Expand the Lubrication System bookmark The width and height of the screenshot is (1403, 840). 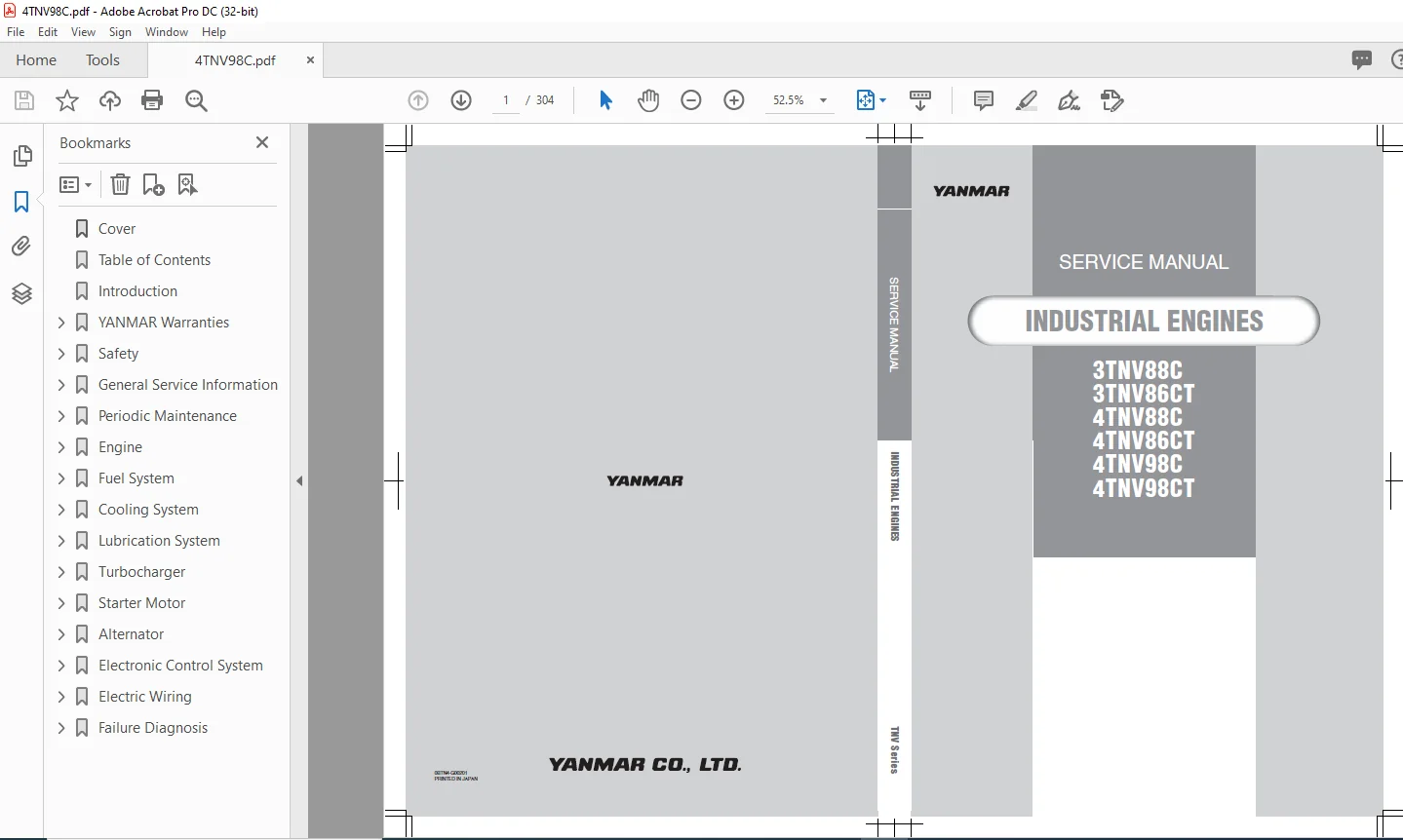61,541
